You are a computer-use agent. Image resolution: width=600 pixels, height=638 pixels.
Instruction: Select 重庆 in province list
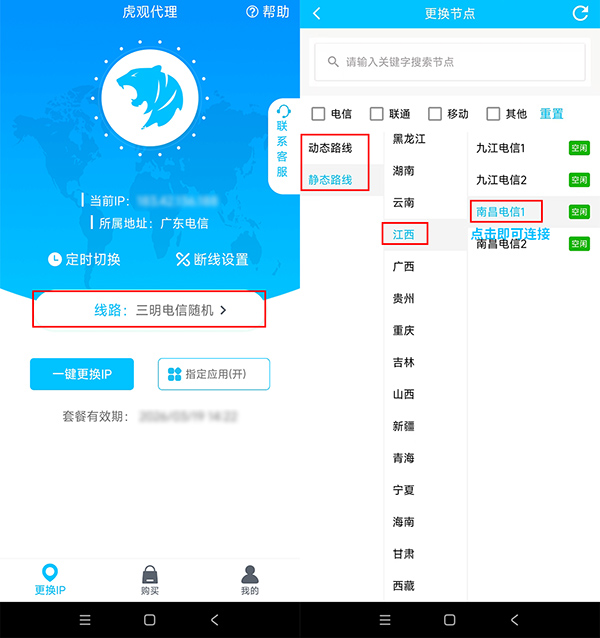point(404,330)
